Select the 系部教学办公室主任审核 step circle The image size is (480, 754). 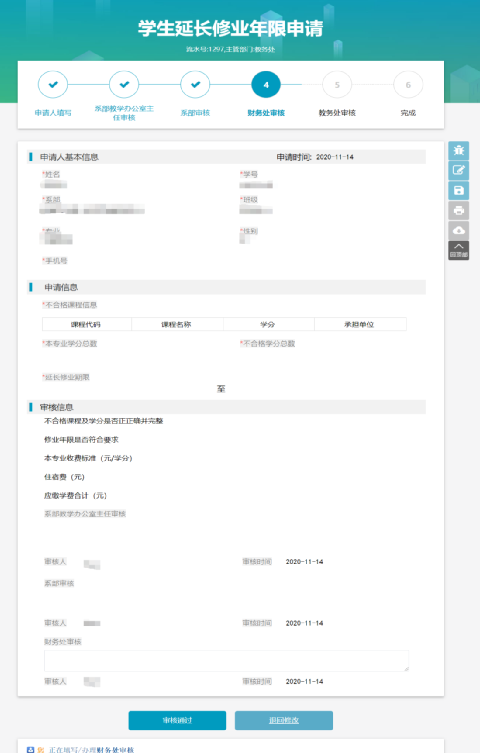pyautogui.click(x=124, y=85)
